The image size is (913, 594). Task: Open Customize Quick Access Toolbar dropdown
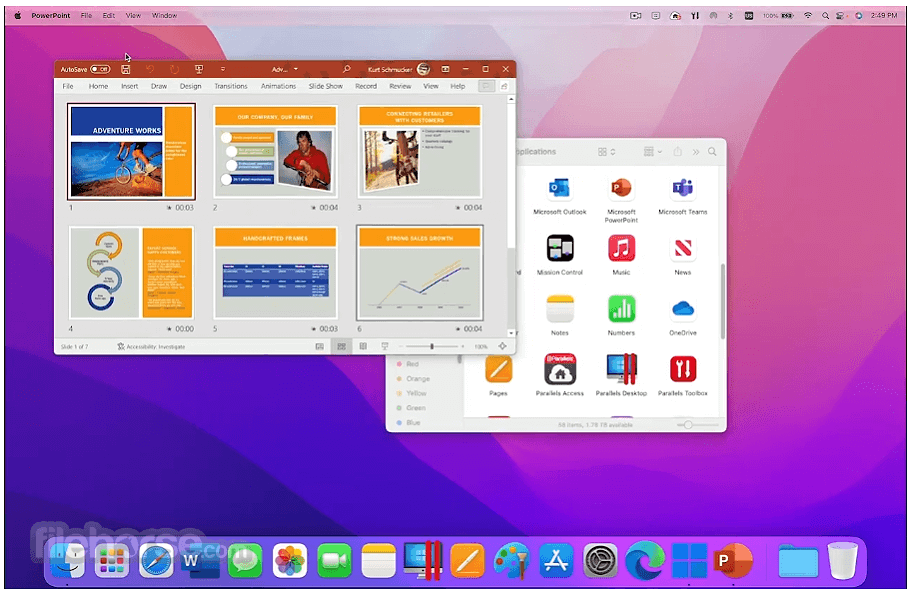pyautogui.click(x=222, y=69)
